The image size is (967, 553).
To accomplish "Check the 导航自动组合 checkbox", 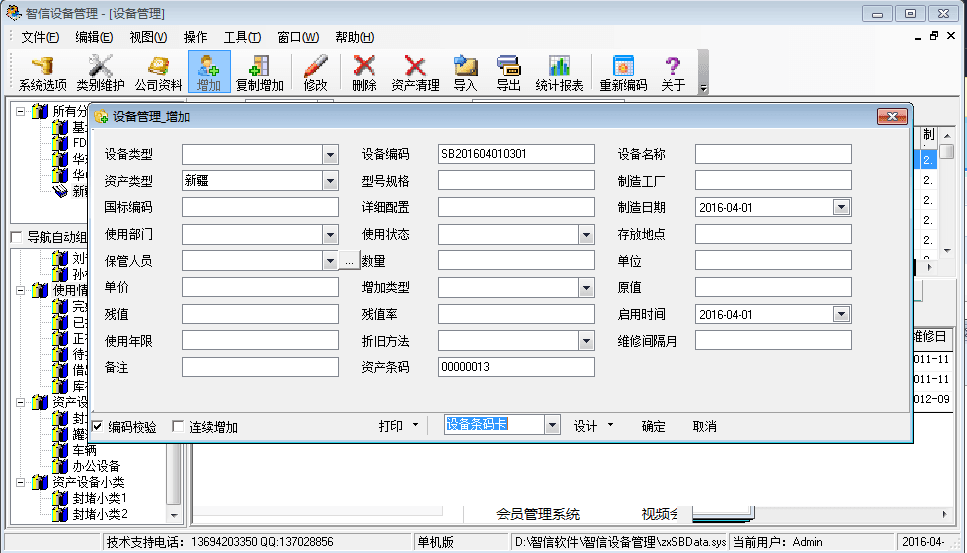I will tap(16, 237).
